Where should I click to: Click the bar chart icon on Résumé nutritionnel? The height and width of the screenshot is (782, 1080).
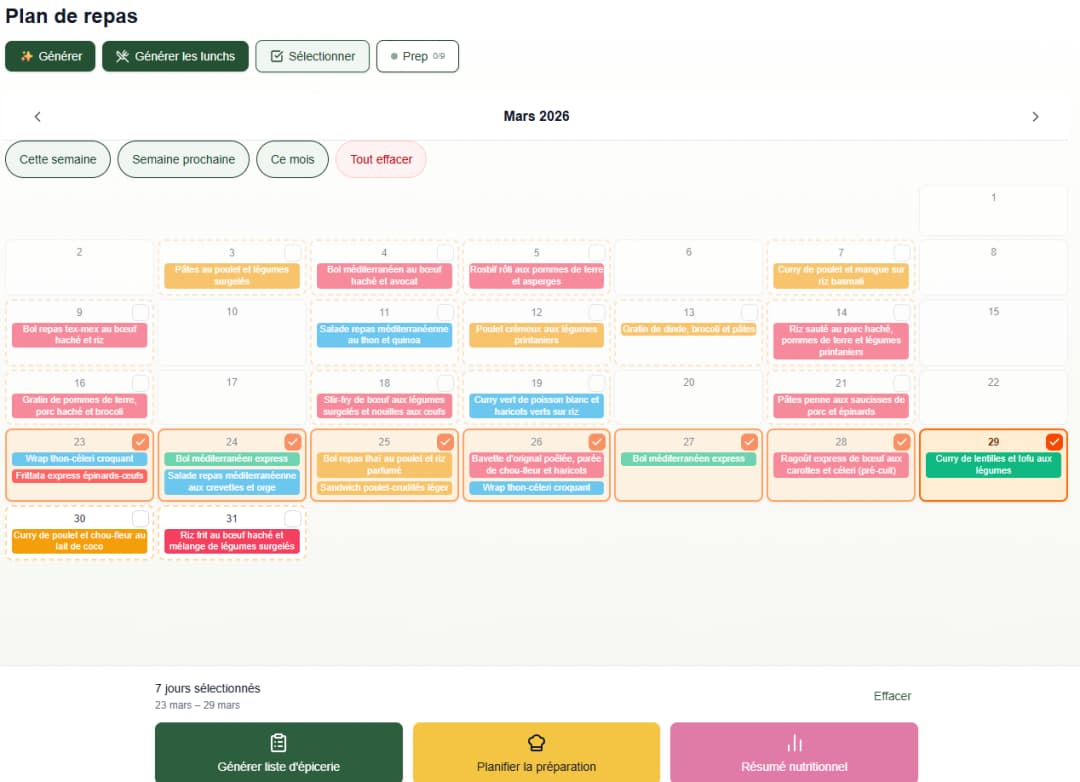pyautogui.click(x=793, y=744)
